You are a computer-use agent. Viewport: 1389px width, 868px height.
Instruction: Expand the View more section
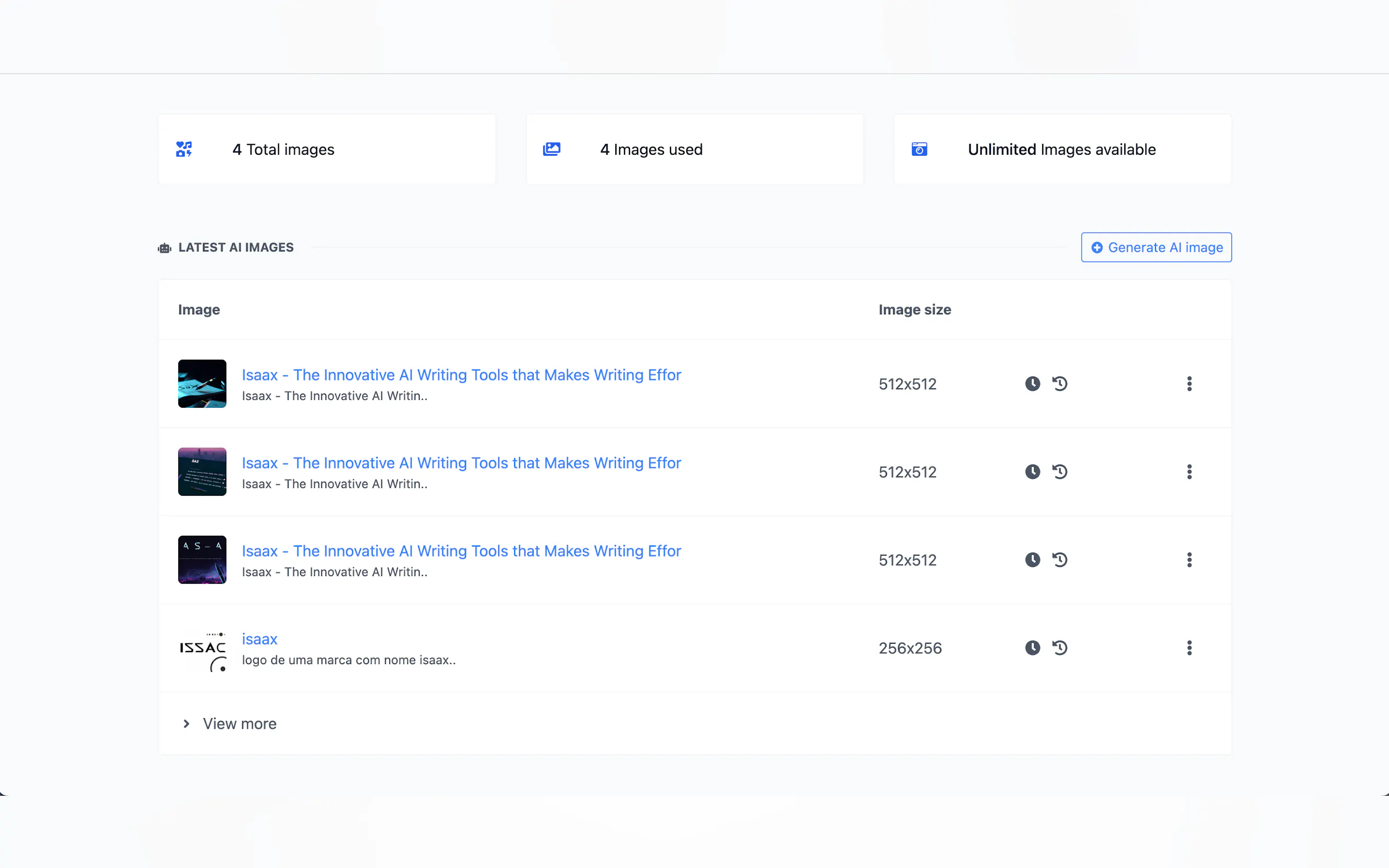point(230,723)
